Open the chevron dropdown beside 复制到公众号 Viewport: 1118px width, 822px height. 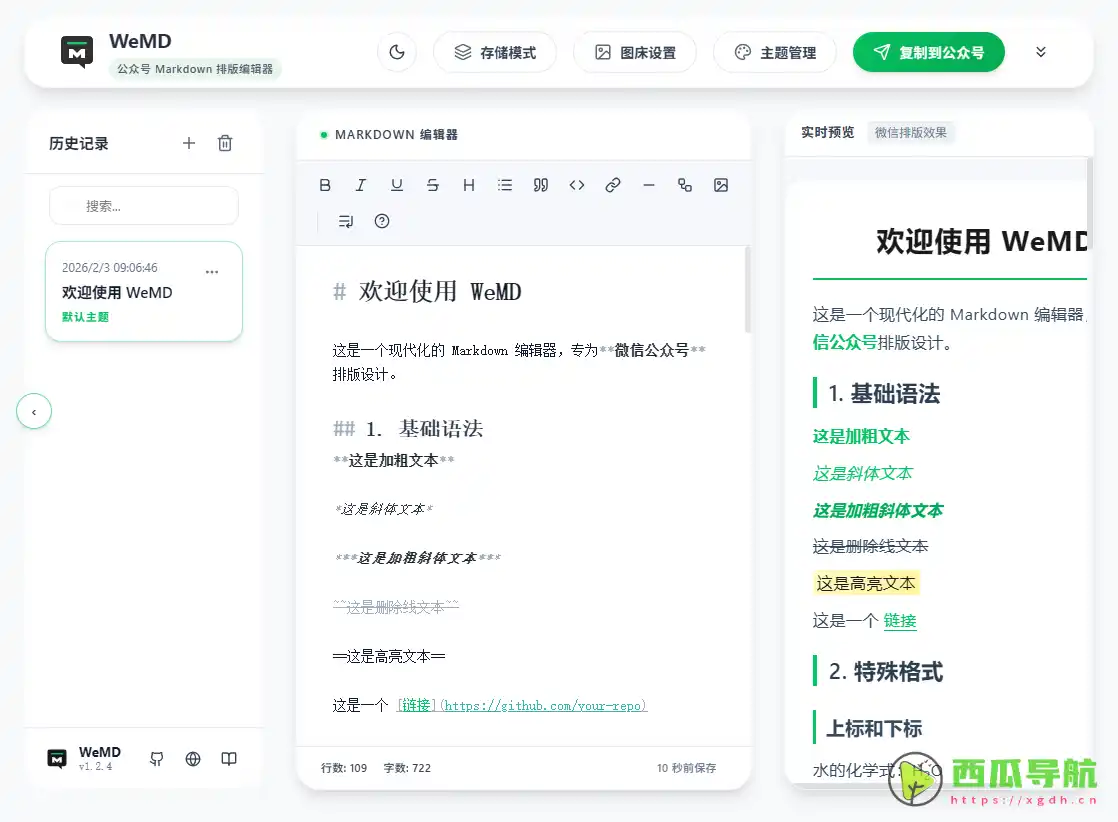pos(1040,51)
